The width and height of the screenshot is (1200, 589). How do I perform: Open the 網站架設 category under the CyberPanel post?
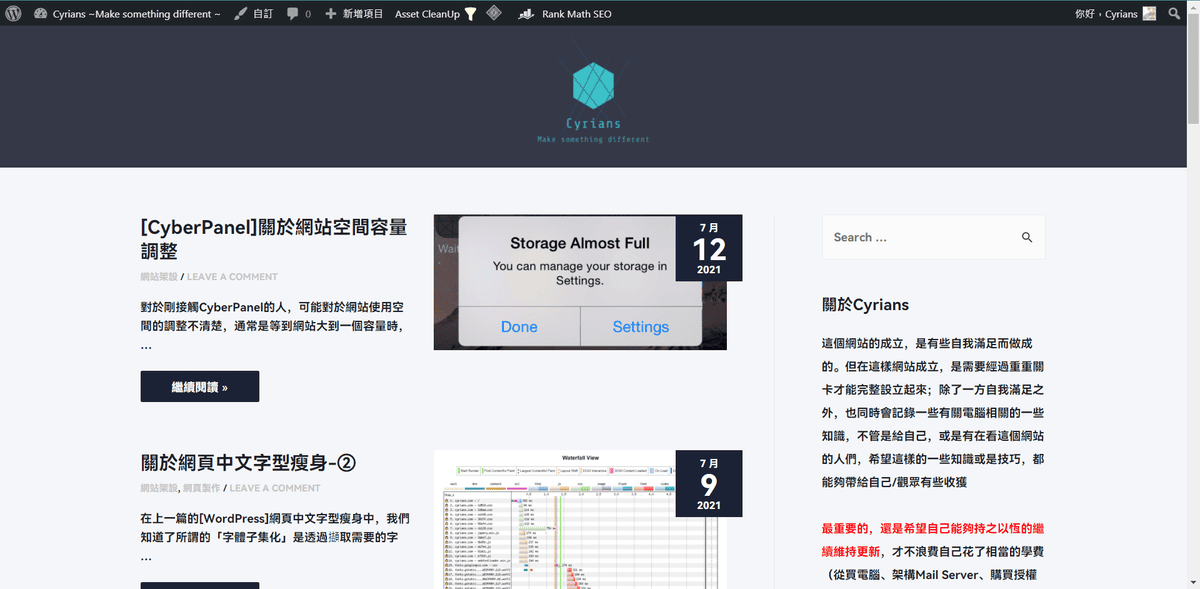pos(158,276)
